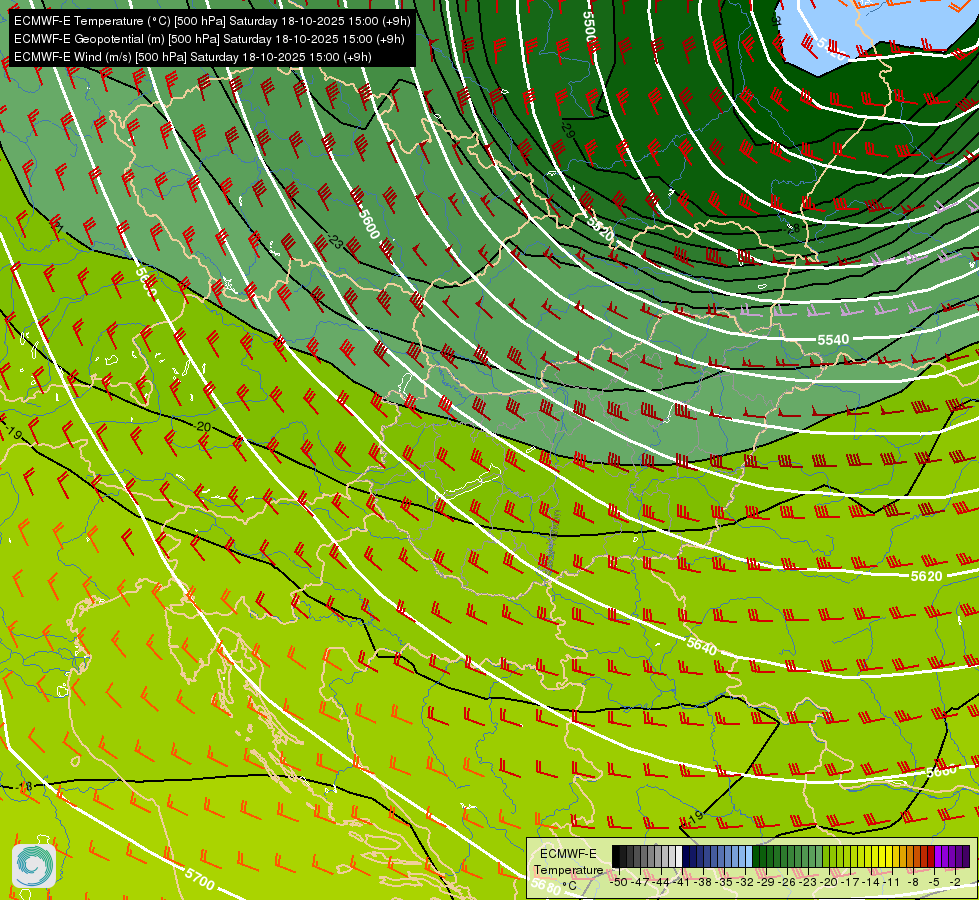Viewport: 979px width, 900px height.
Task: Click the 5620 geopotential contour label
Action: click(x=926, y=576)
